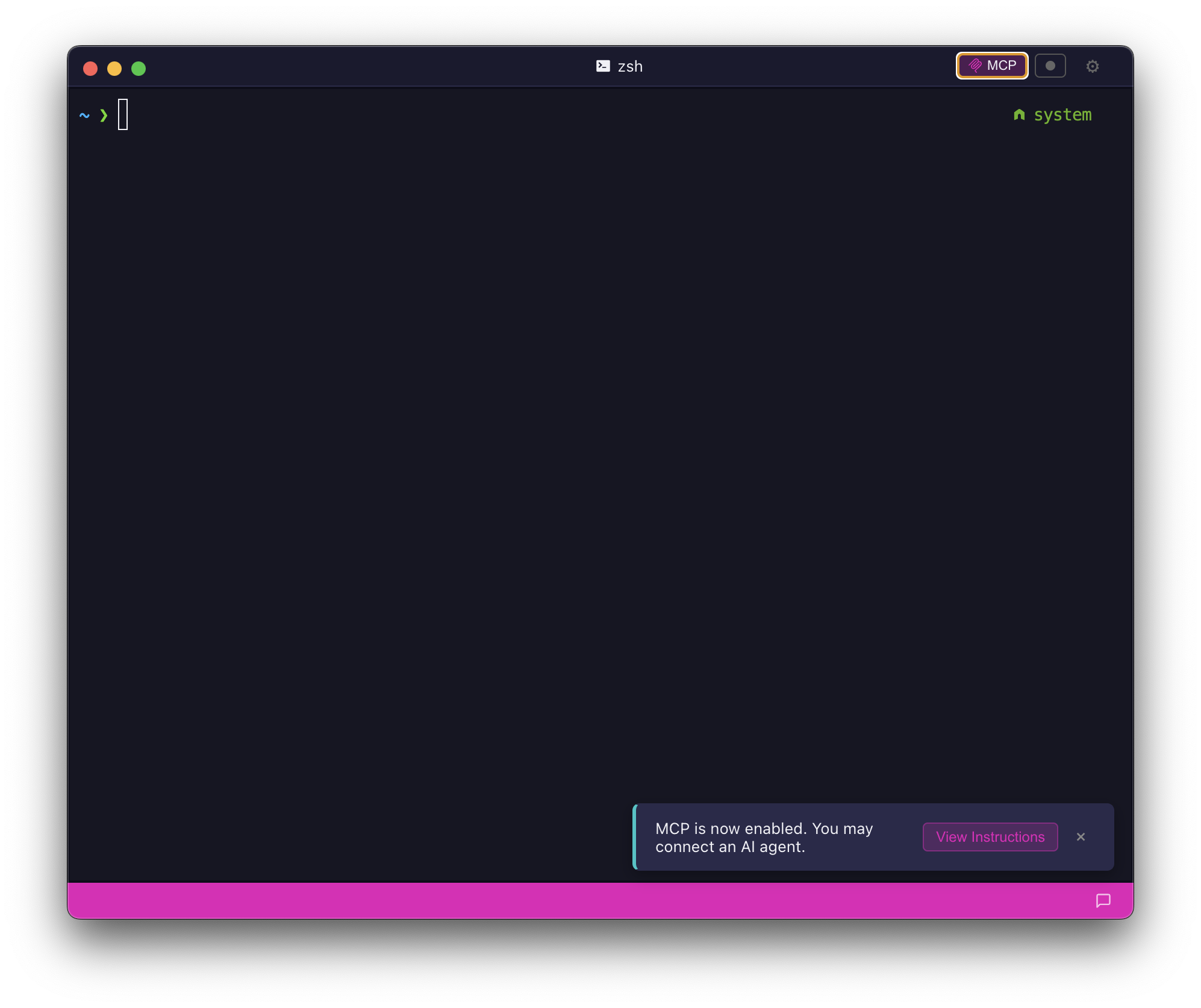Screen dimensions: 1201x1008
Task: Toggle the recording indicator
Action: point(1051,66)
